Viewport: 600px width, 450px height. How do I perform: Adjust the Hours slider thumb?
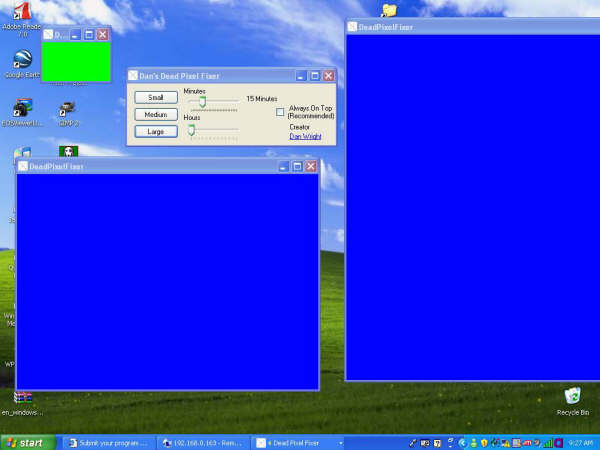(191, 130)
